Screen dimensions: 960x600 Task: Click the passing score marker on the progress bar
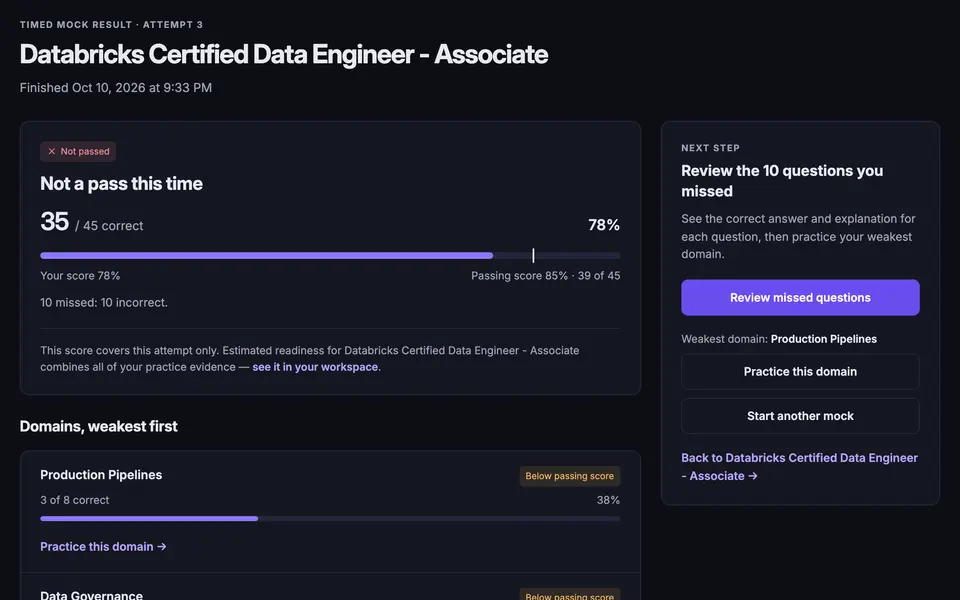[533, 255]
